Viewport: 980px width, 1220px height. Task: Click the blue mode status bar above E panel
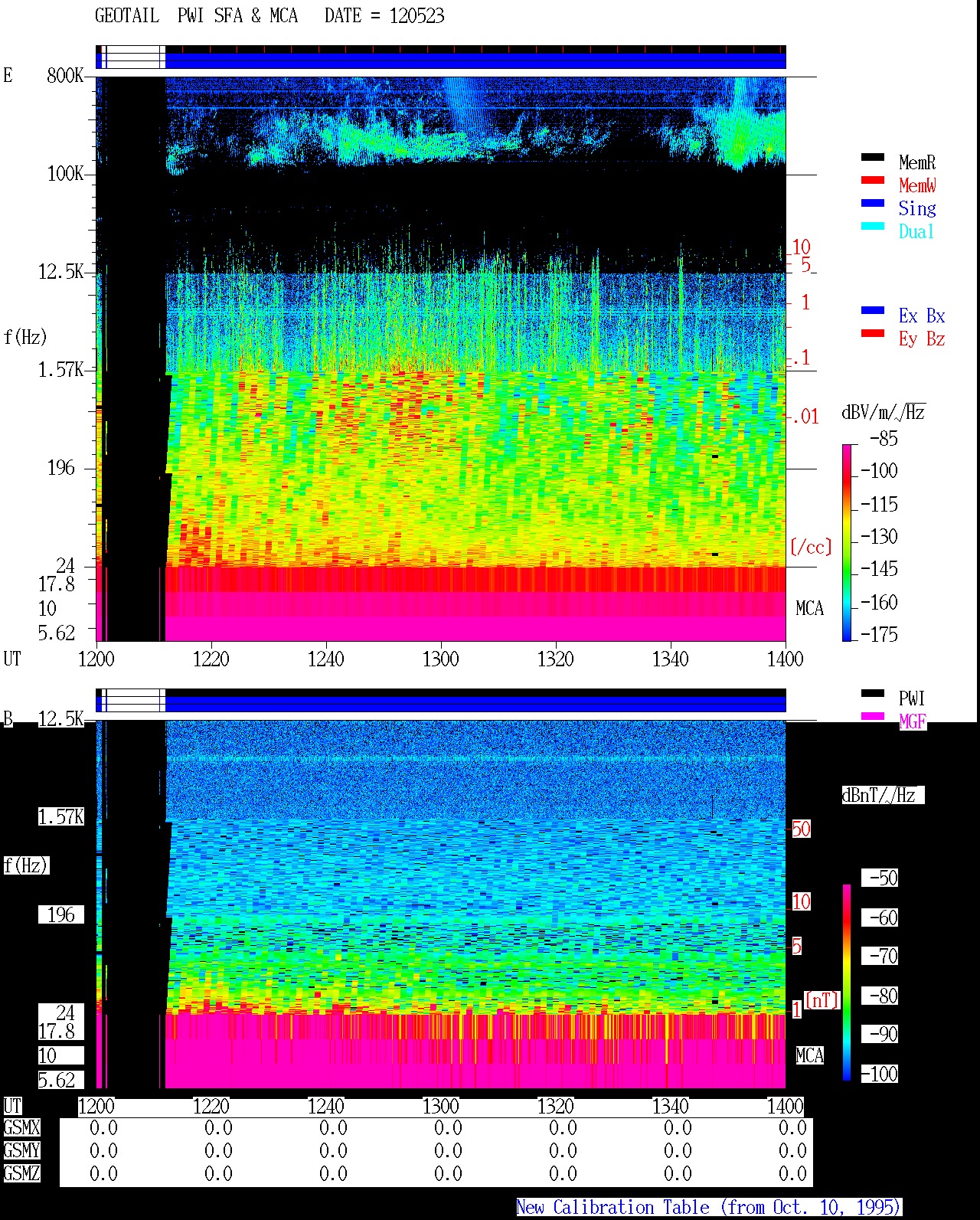click(441, 57)
